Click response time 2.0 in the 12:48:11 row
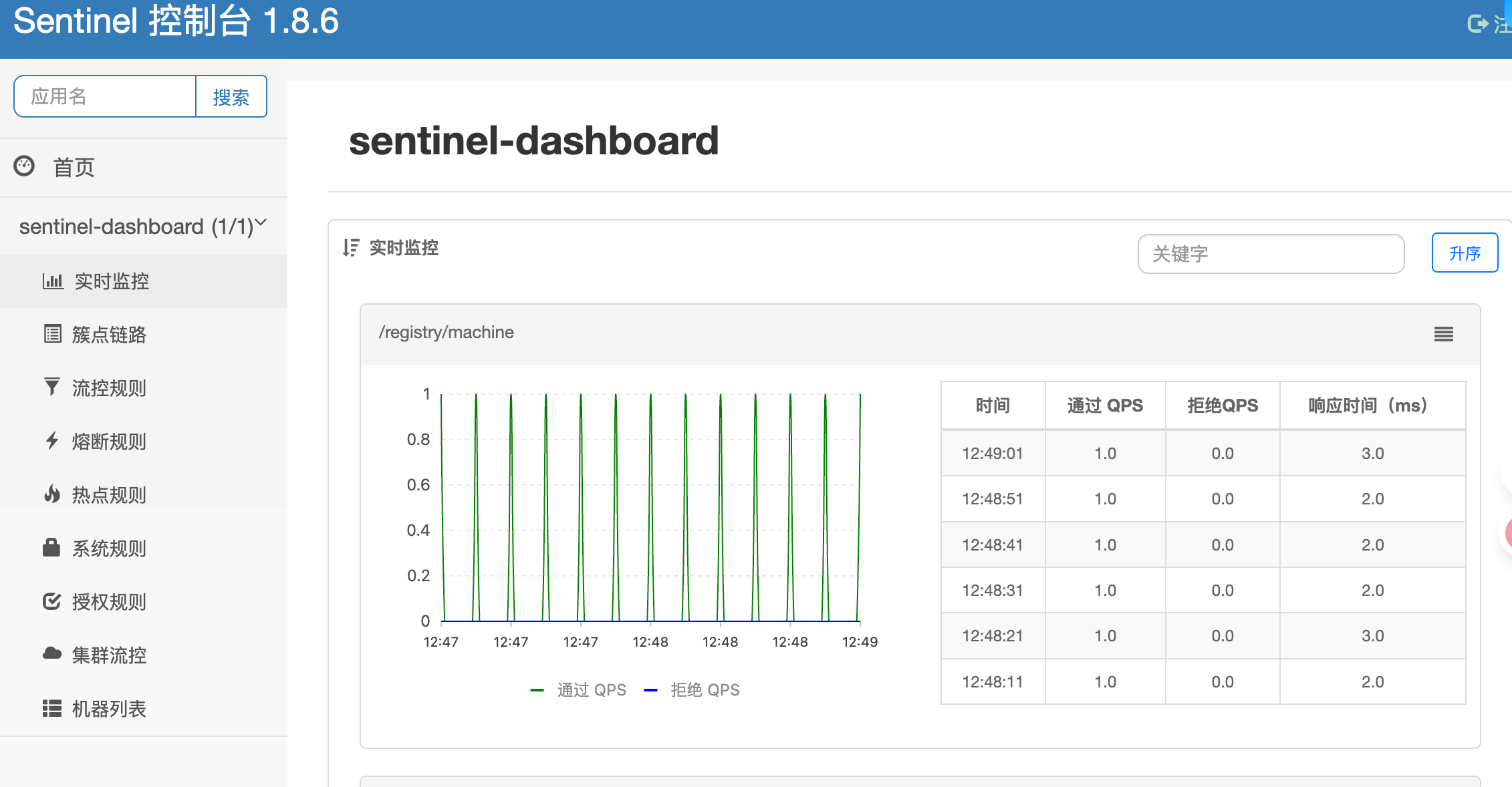Image resolution: width=1512 pixels, height=787 pixels. pyautogui.click(x=1372, y=682)
